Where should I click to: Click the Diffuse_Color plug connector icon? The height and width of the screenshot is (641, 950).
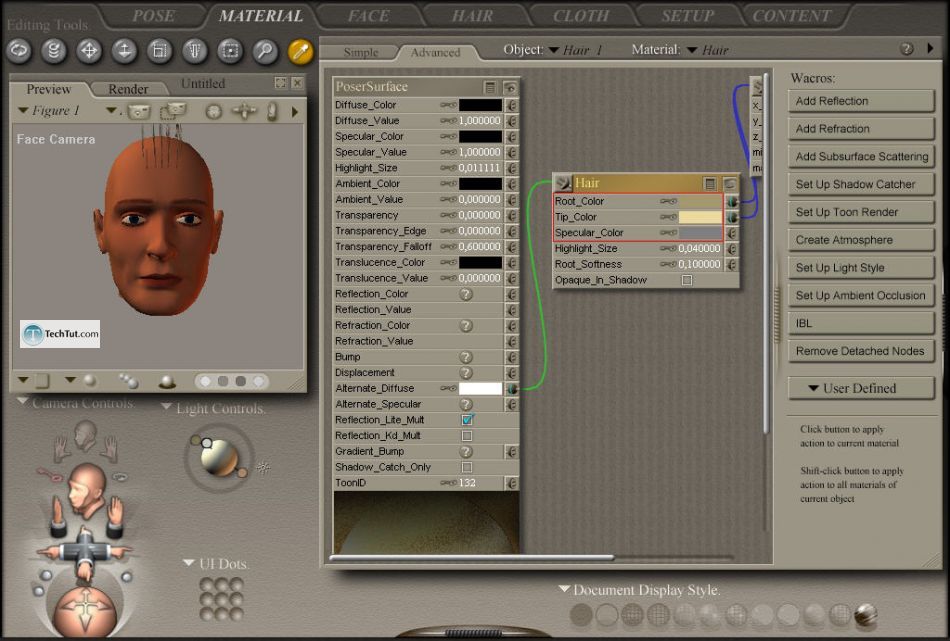pyautogui.click(x=512, y=105)
